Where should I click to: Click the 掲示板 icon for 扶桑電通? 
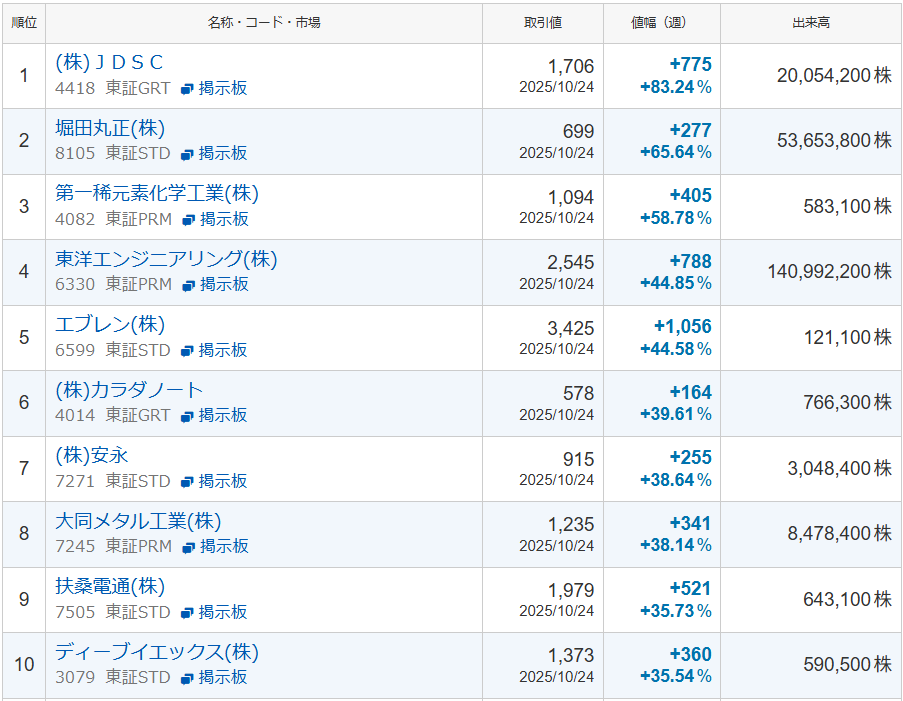click(187, 613)
